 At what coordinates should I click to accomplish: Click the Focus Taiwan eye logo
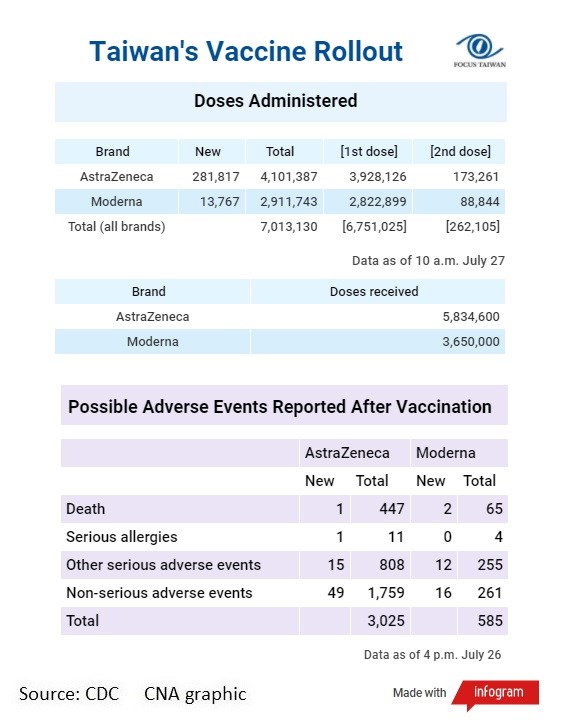click(x=480, y=50)
